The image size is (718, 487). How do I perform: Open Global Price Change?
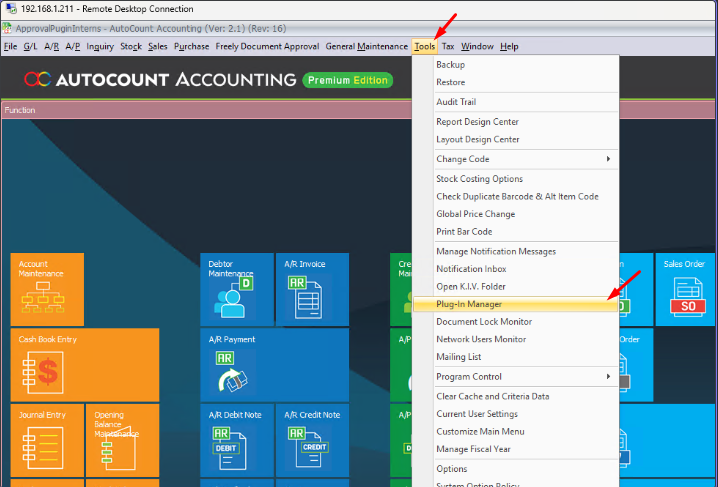coord(516,214)
